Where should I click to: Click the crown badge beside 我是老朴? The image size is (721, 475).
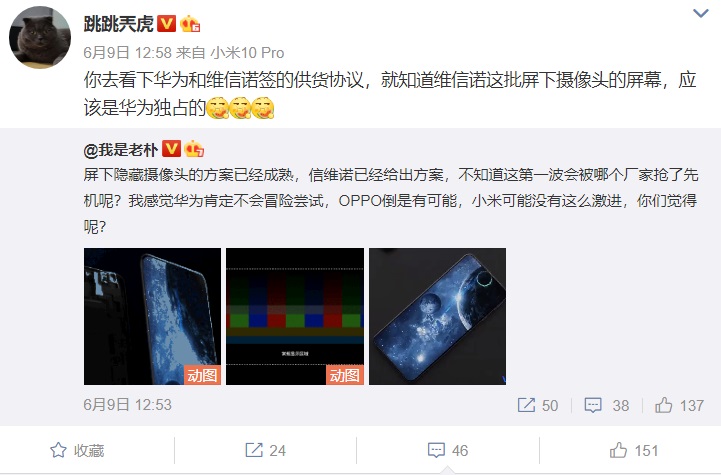click(x=194, y=149)
